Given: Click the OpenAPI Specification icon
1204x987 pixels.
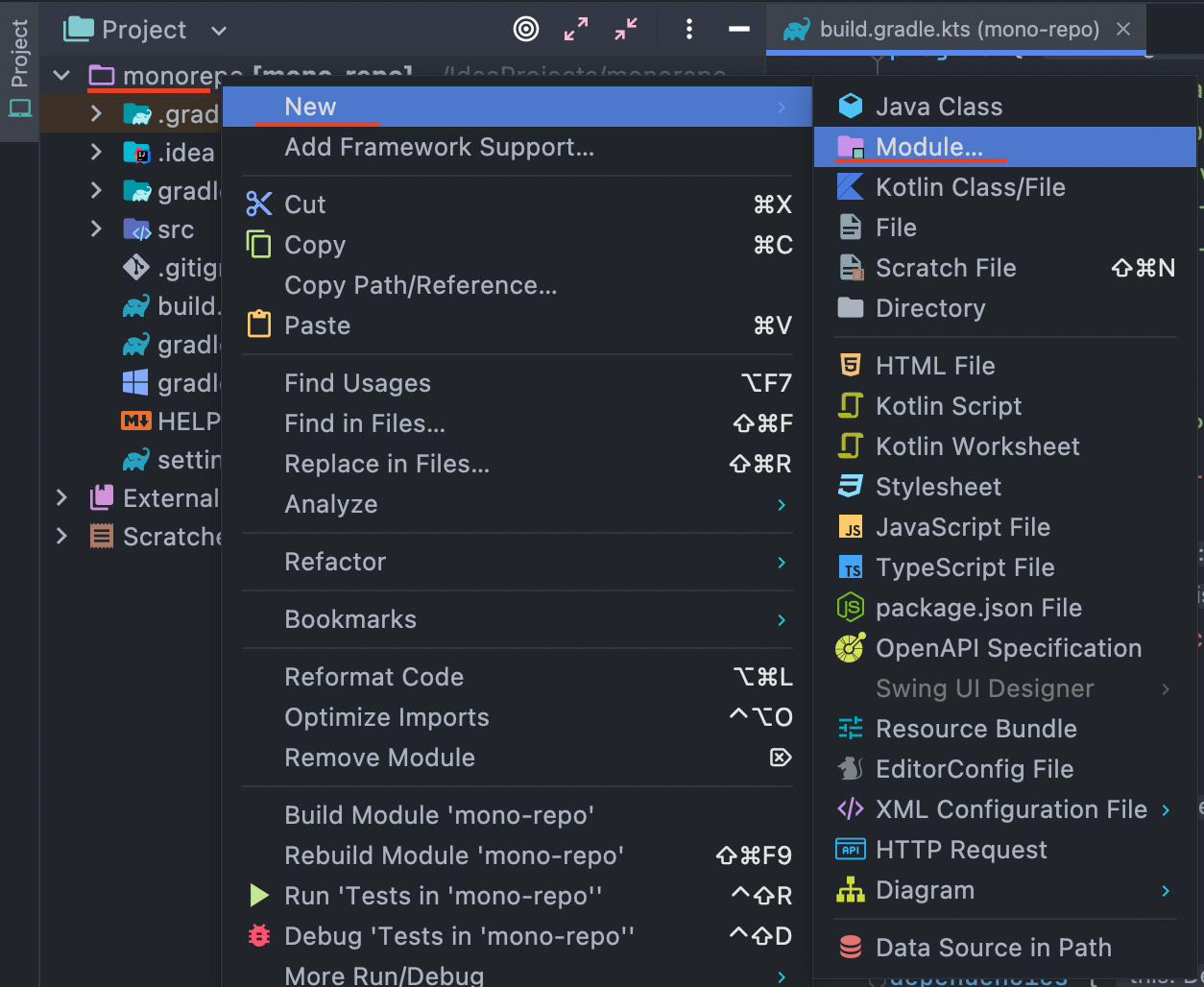Looking at the screenshot, I should (x=851, y=648).
